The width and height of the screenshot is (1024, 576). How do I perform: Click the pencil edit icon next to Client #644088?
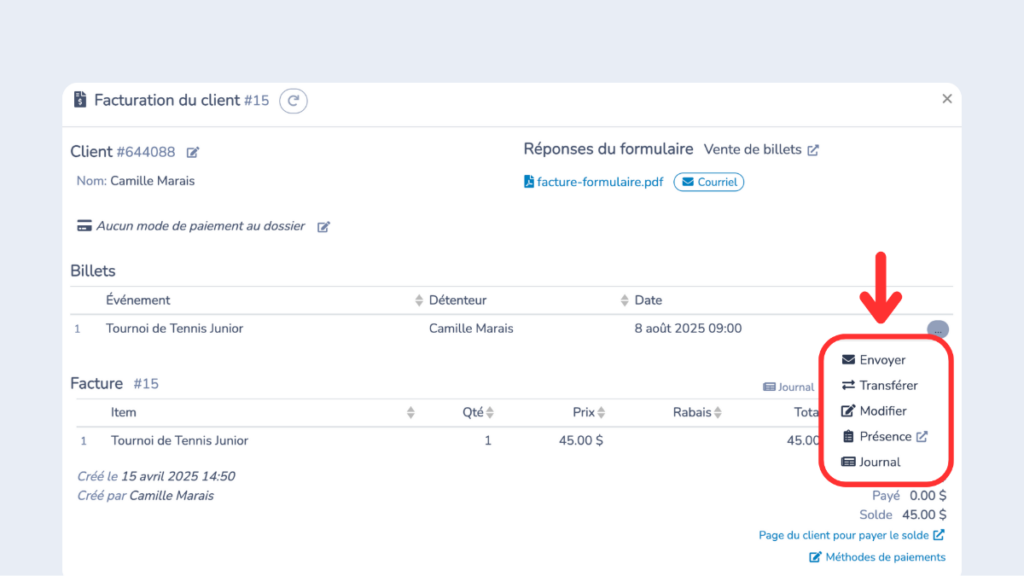(x=193, y=151)
